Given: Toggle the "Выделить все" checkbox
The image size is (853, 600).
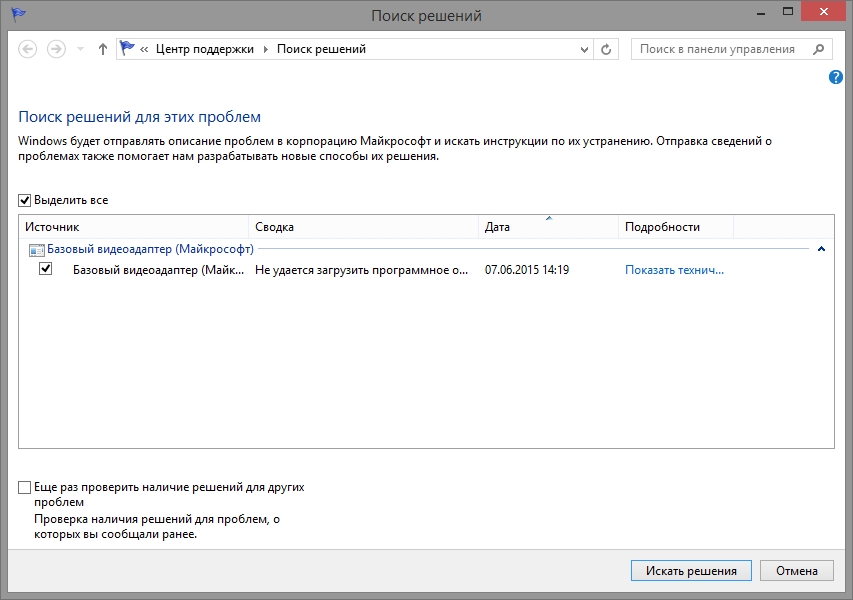Looking at the screenshot, I should click(x=24, y=201).
